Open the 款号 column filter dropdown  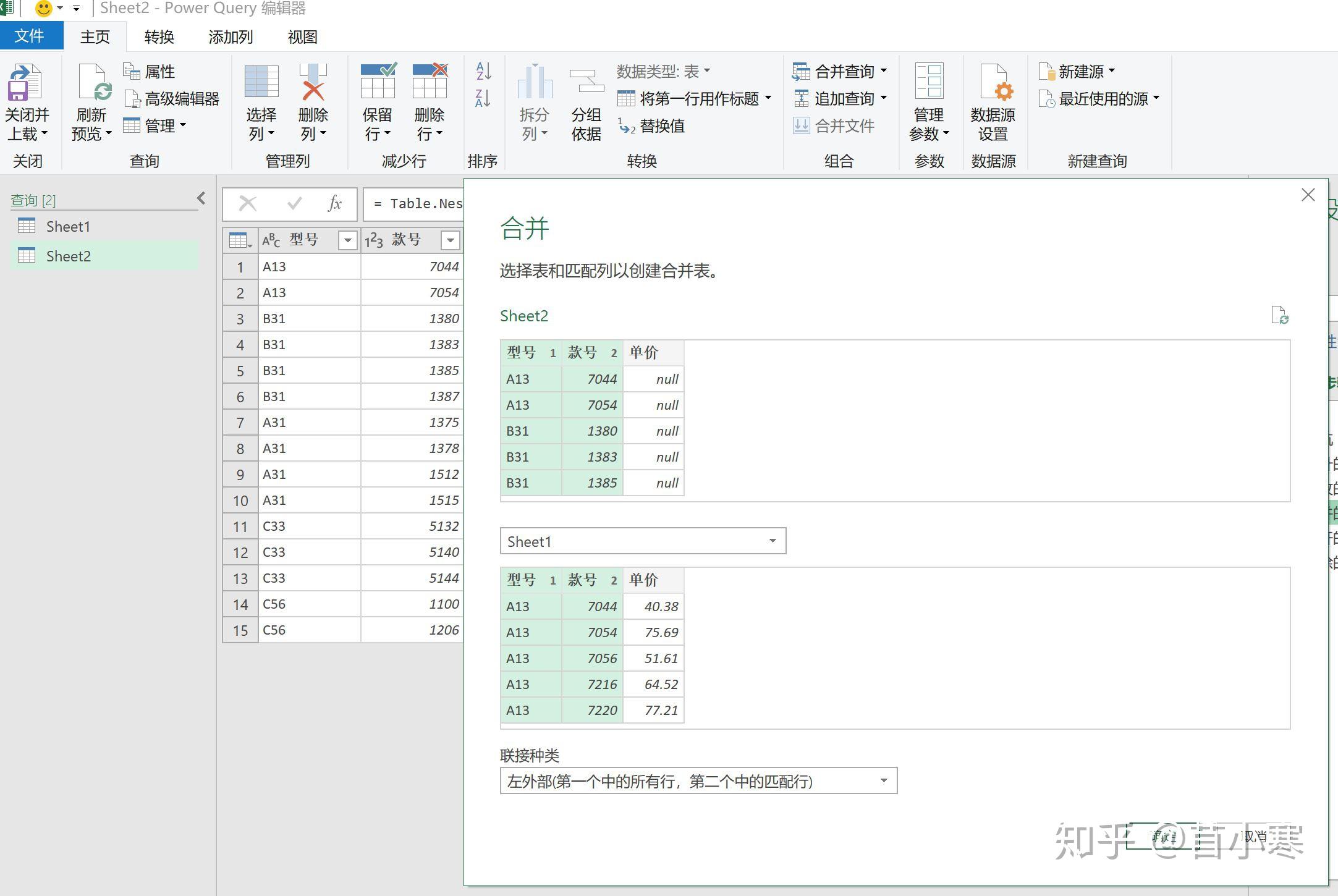click(450, 240)
